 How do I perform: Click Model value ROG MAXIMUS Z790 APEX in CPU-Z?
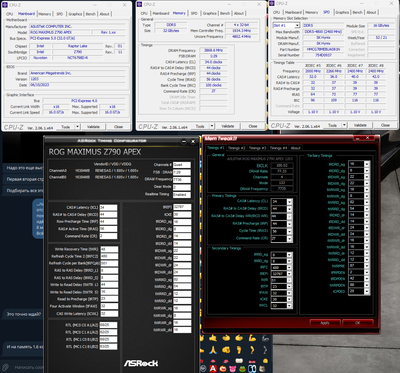60,32
